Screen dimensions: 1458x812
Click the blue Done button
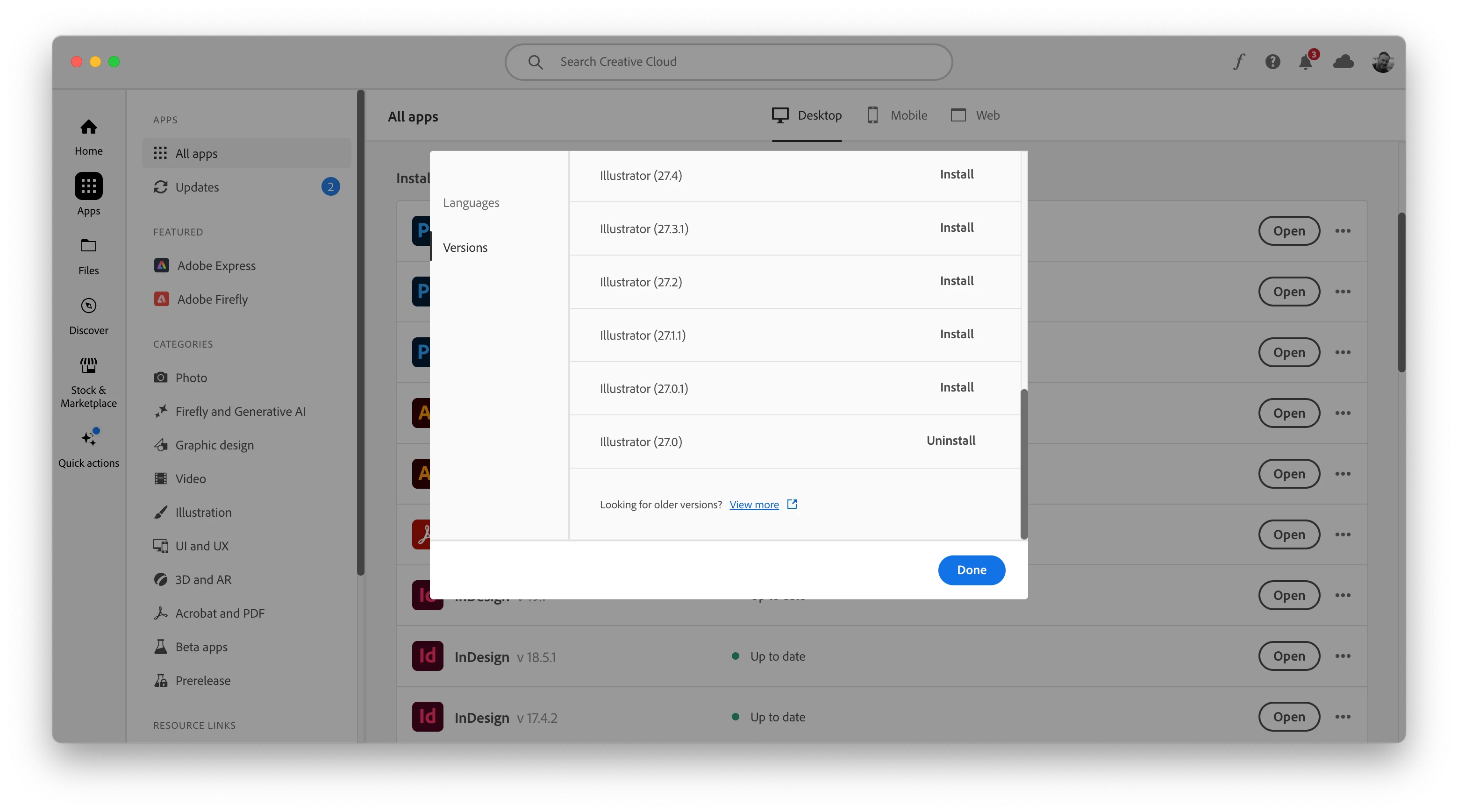971,570
